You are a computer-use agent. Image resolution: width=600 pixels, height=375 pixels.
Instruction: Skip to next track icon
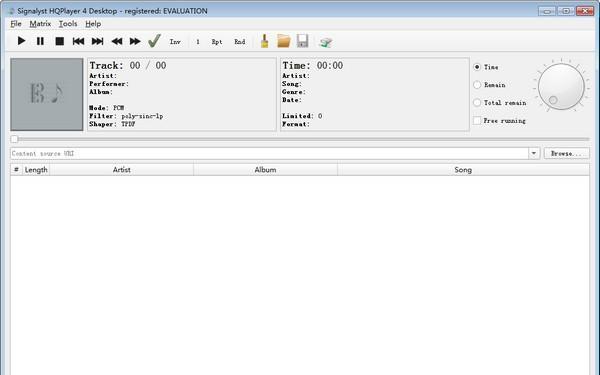97,41
